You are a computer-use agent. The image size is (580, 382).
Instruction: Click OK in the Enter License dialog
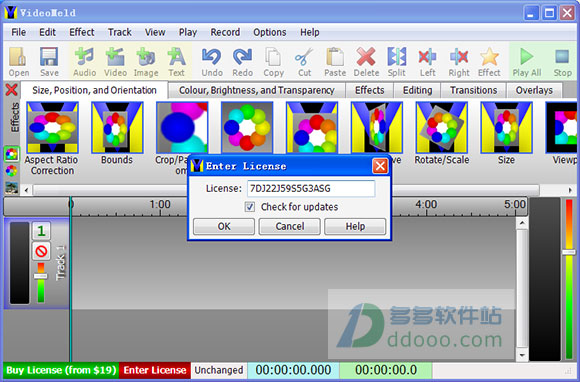click(224, 226)
